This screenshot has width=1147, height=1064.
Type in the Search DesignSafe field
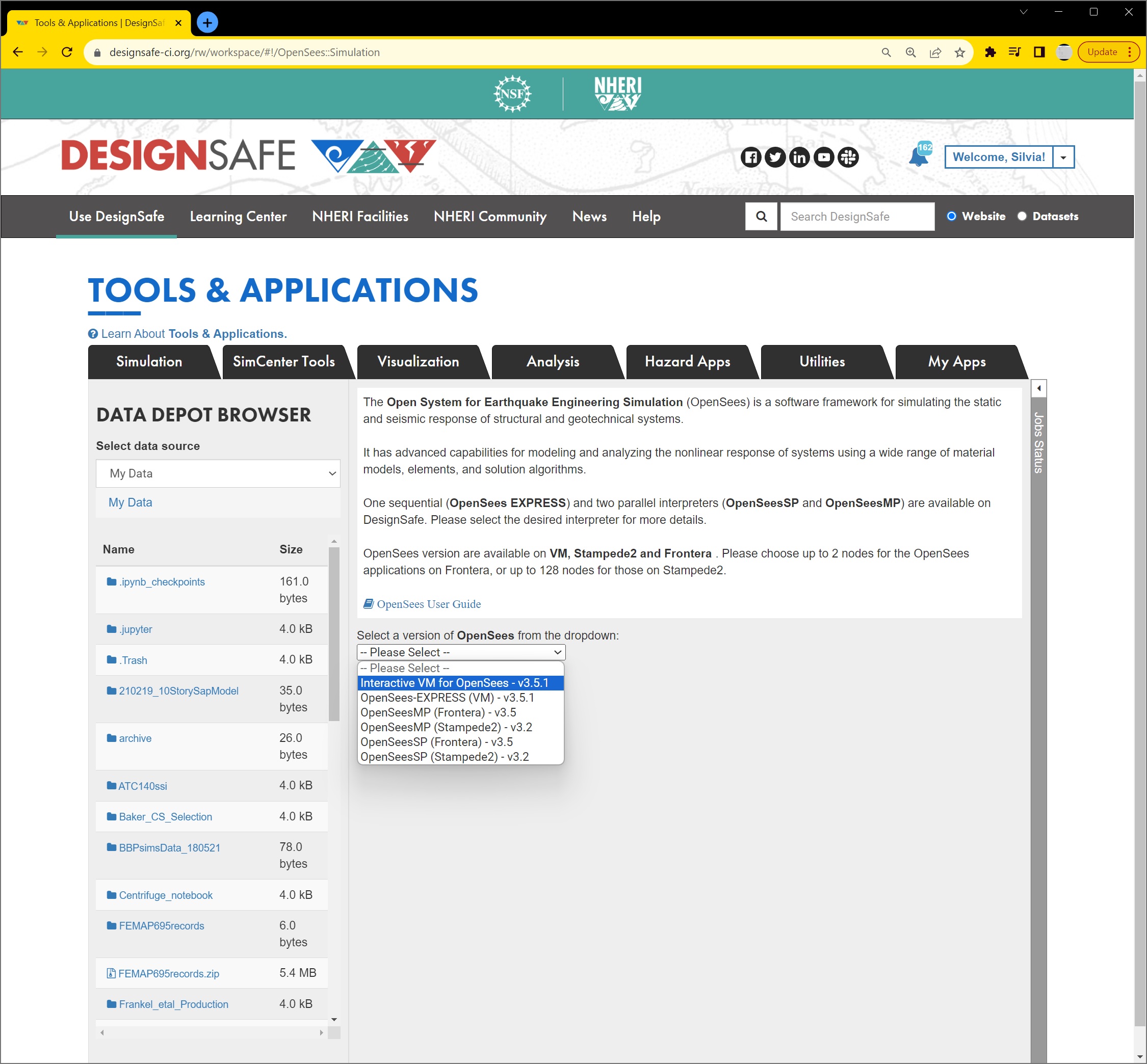pyautogui.click(x=857, y=216)
